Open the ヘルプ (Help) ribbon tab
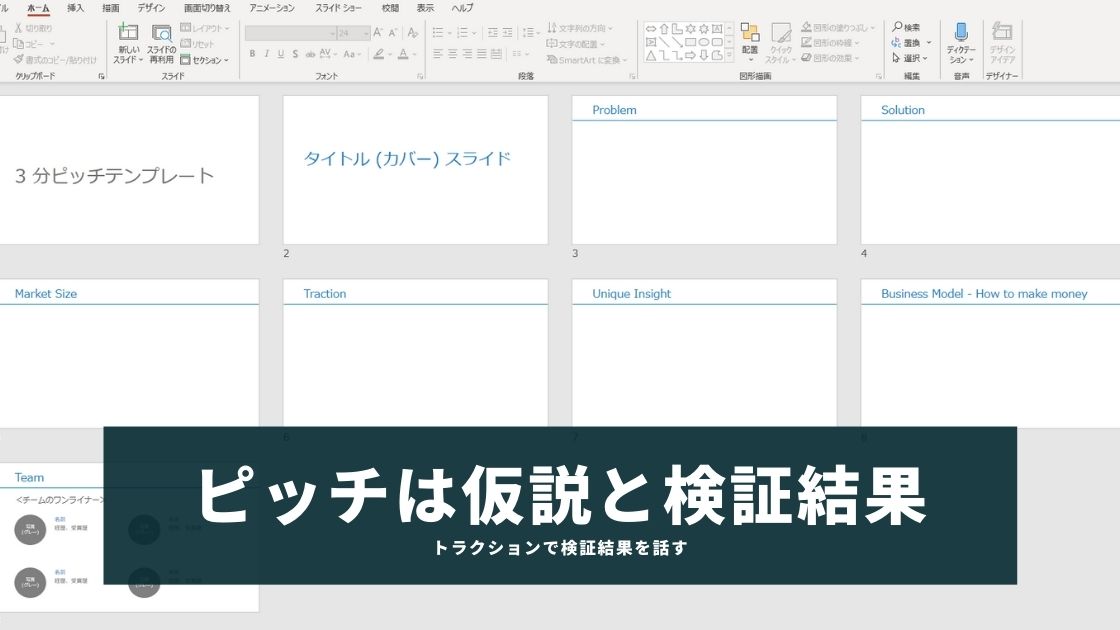This screenshot has height=630, width=1120. click(x=462, y=8)
